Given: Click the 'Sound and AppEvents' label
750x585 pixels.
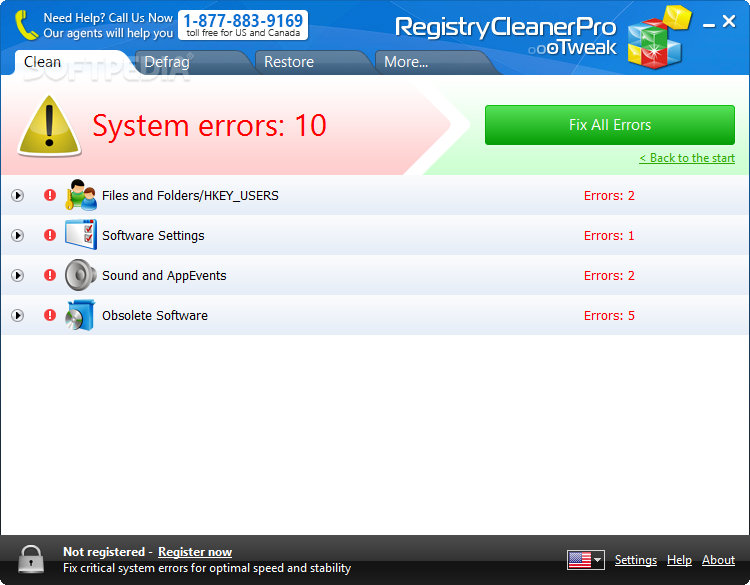Looking at the screenshot, I should 164,276.
